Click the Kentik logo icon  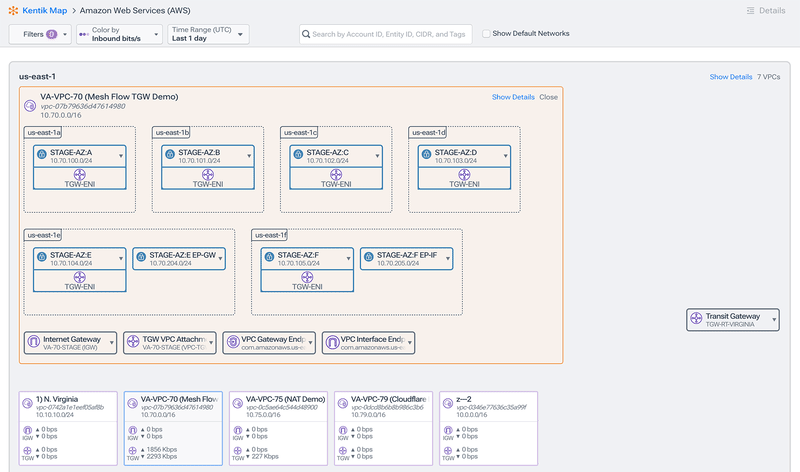(x=13, y=10)
